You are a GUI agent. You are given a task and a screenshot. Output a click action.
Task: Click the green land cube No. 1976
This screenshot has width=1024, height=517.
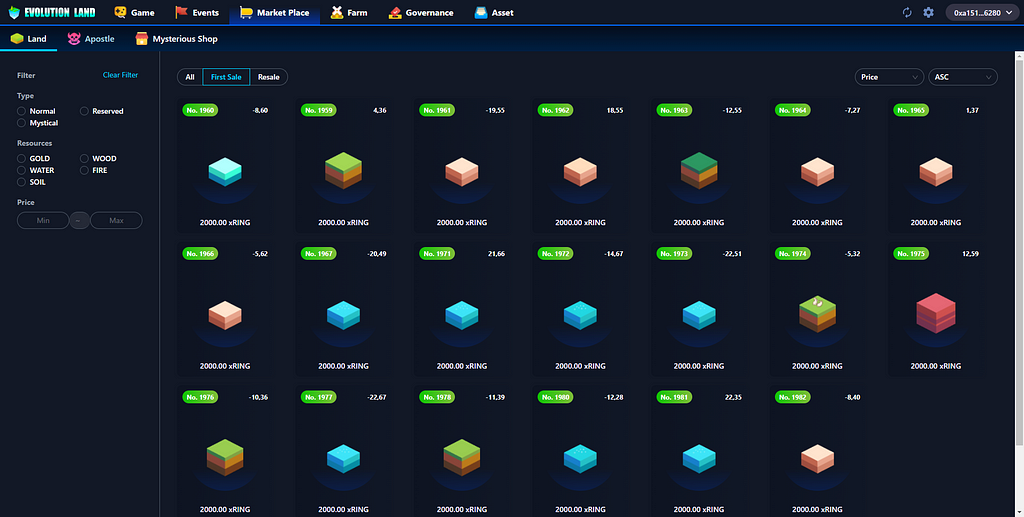point(225,458)
